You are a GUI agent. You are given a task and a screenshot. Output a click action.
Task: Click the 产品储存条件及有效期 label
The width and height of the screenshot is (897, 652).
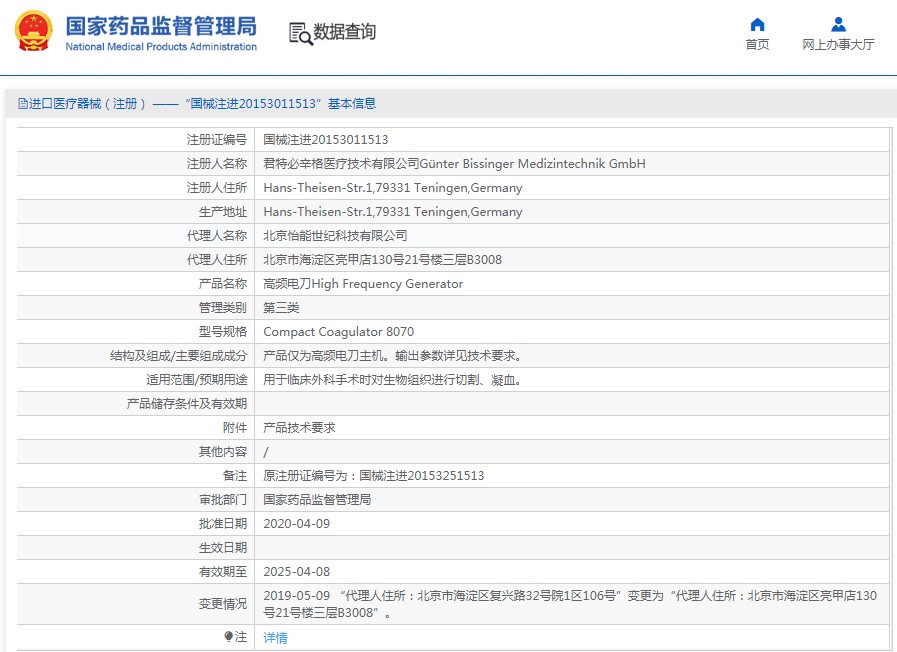pyautogui.click(x=186, y=404)
